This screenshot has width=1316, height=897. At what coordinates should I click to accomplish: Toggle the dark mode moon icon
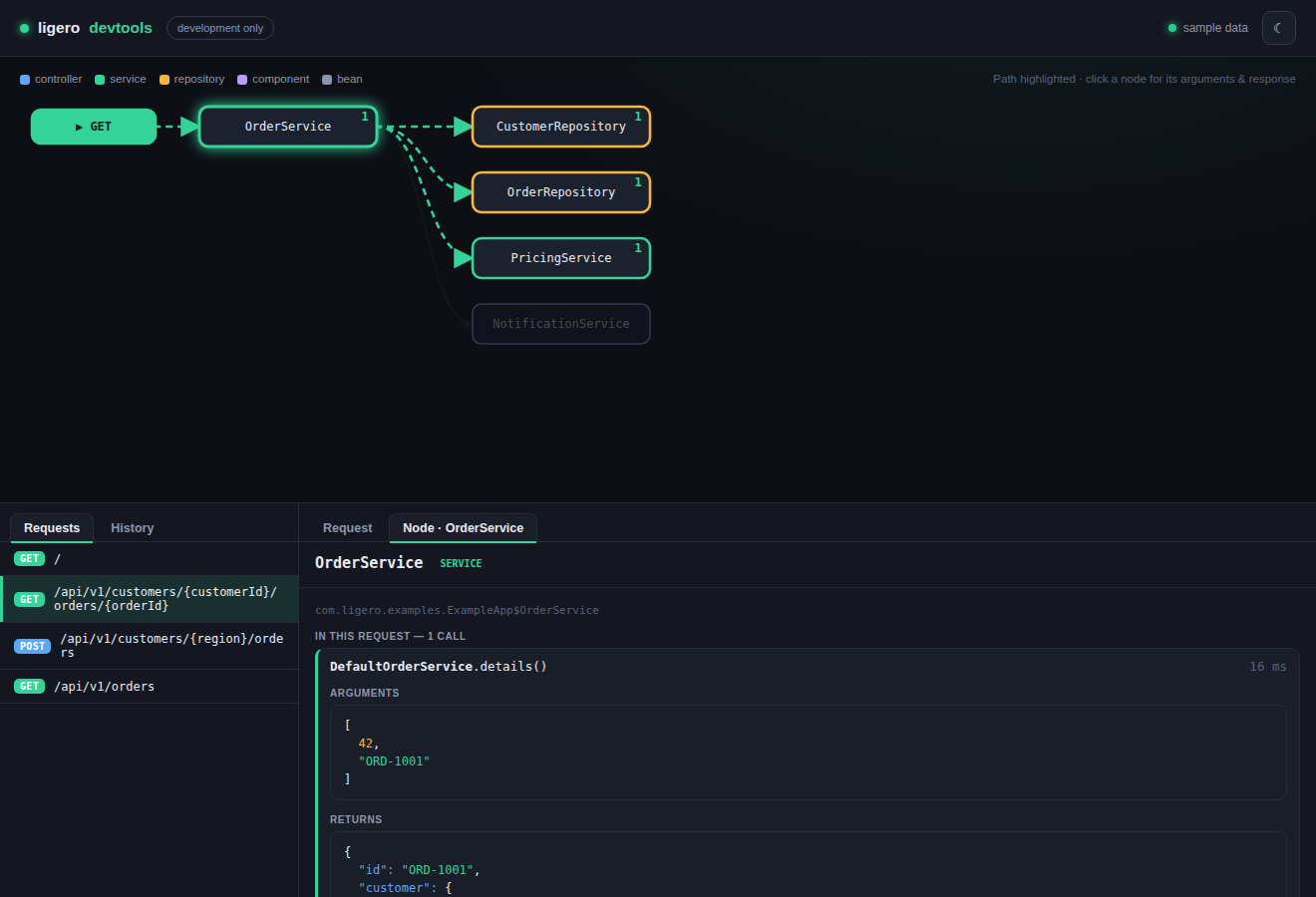[1278, 28]
